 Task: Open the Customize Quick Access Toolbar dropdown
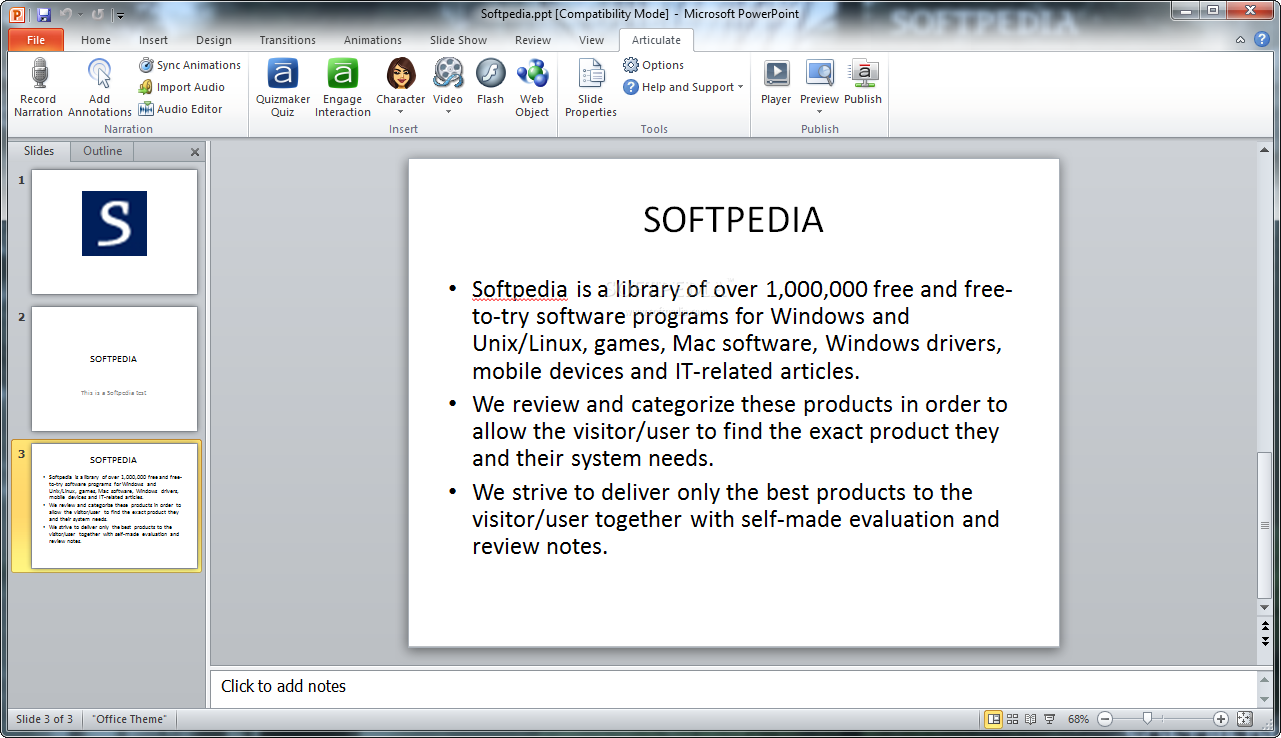coord(120,15)
